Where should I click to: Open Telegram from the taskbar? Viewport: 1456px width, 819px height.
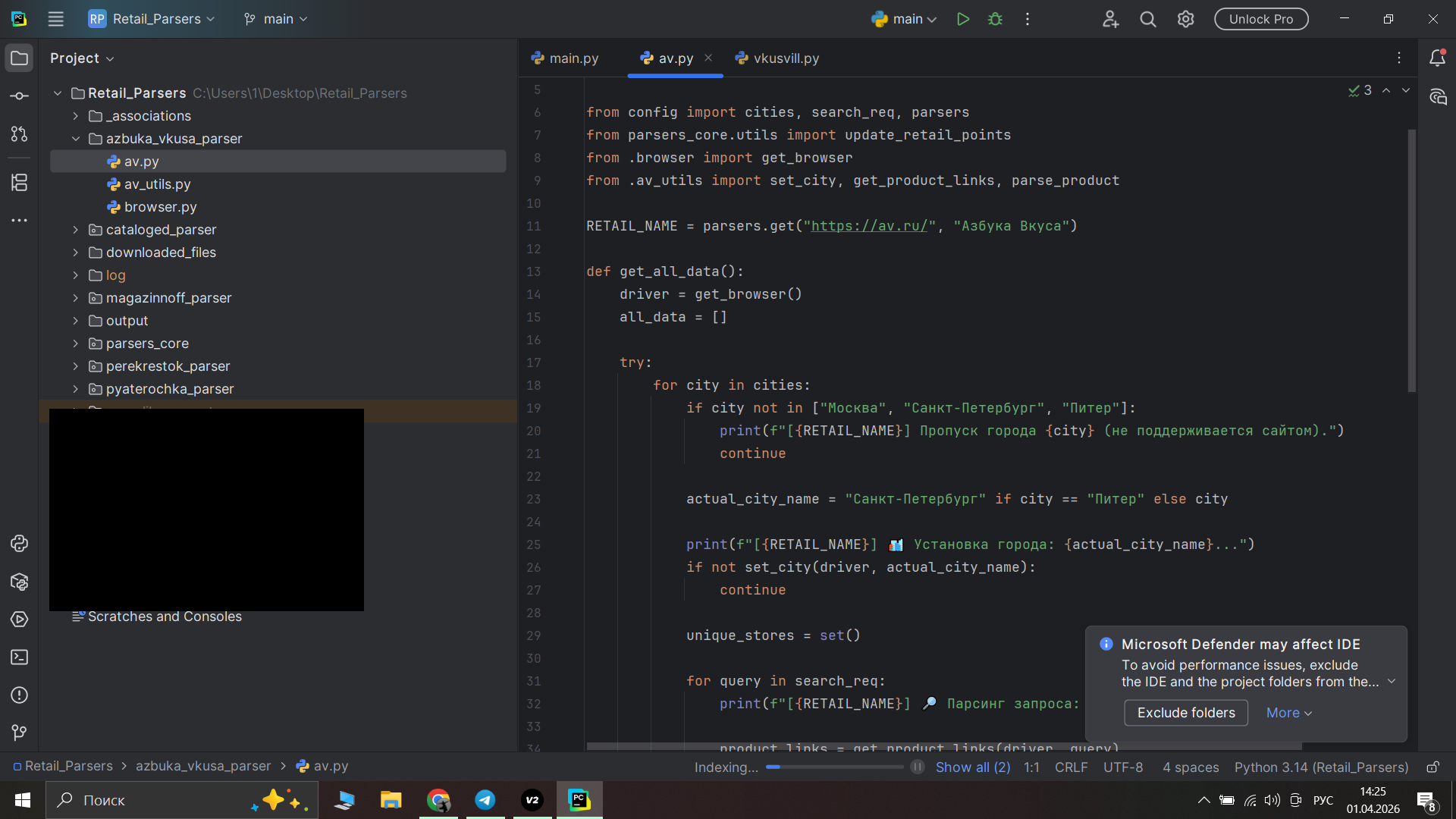(485, 800)
